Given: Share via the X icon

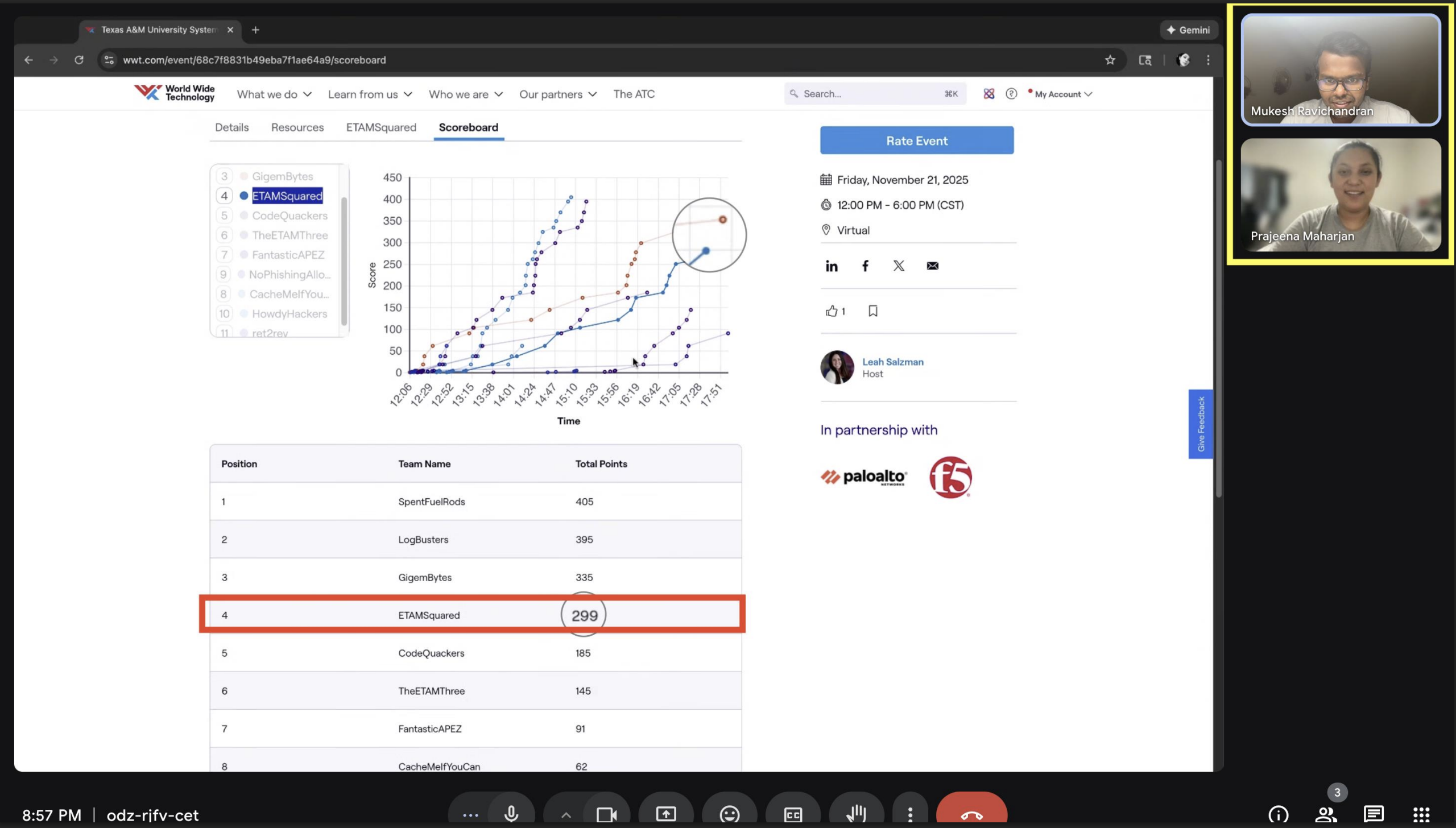Looking at the screenshot, I should [x=899, y=266].
